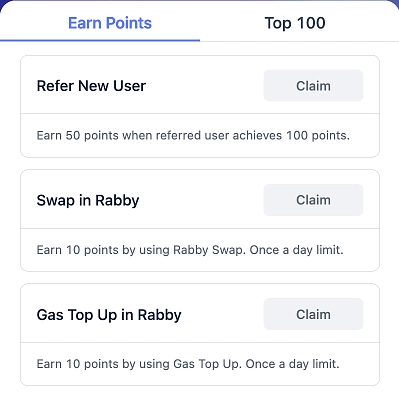The height and width of the screenshot is (401, 399).
Task: Claim the Swap in Rabby reward
Action: coord(313,200)
